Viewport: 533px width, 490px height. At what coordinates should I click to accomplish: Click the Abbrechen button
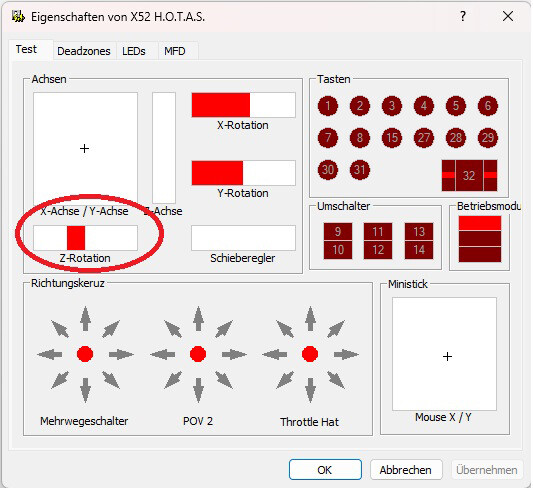pyautogui.click(x=406, y=470)
